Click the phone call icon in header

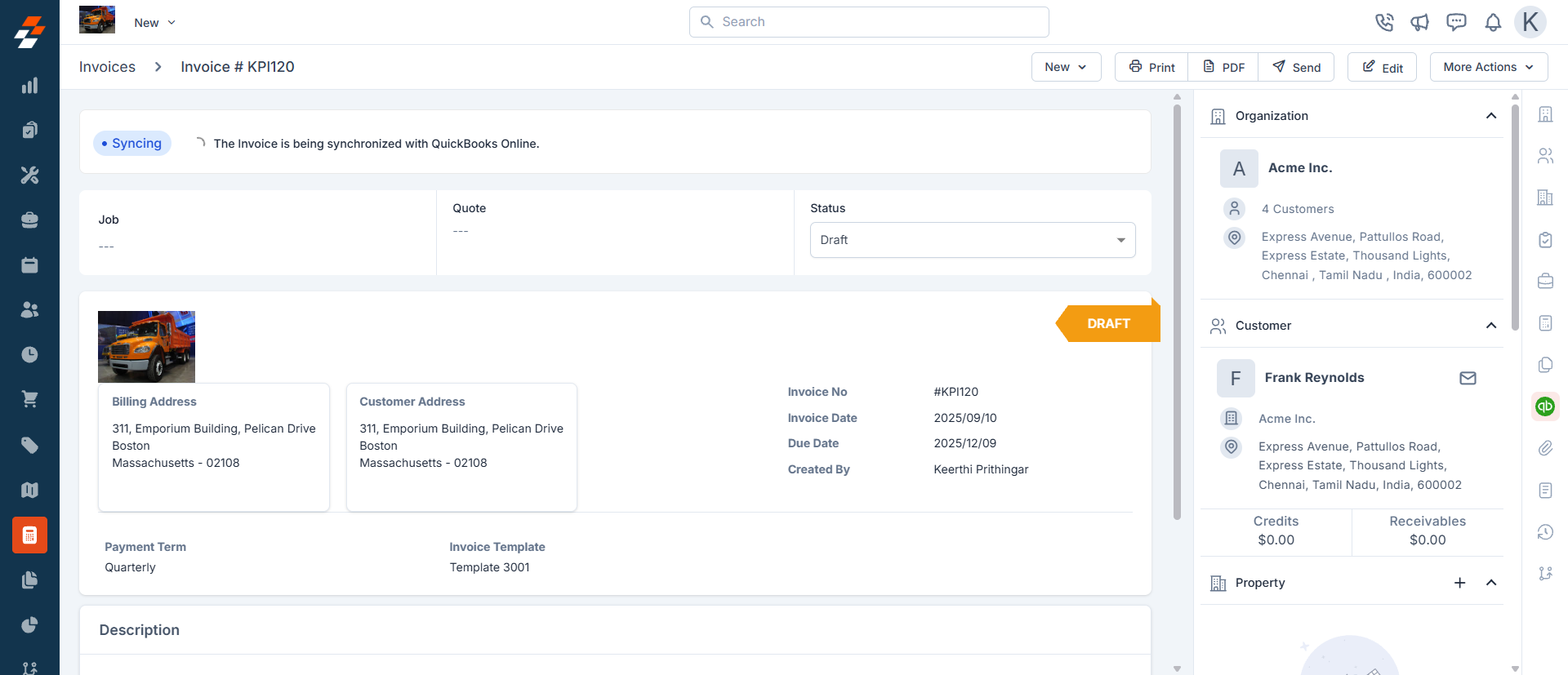tap(1383, 22)
